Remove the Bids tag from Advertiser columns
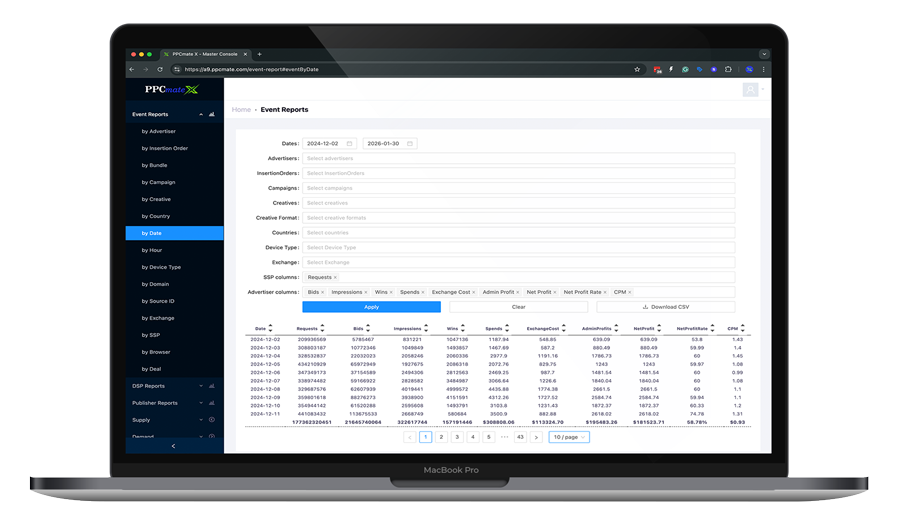900x523 pixels. click(323, 292)
